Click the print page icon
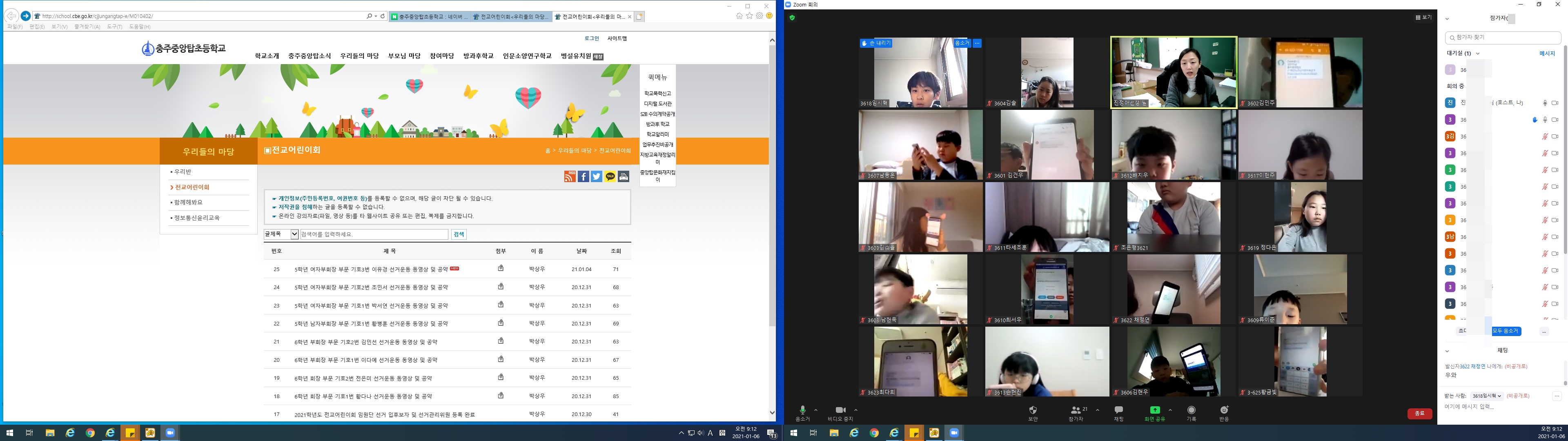The height and width of the screenshot is (441, 1568). (623, 177)
